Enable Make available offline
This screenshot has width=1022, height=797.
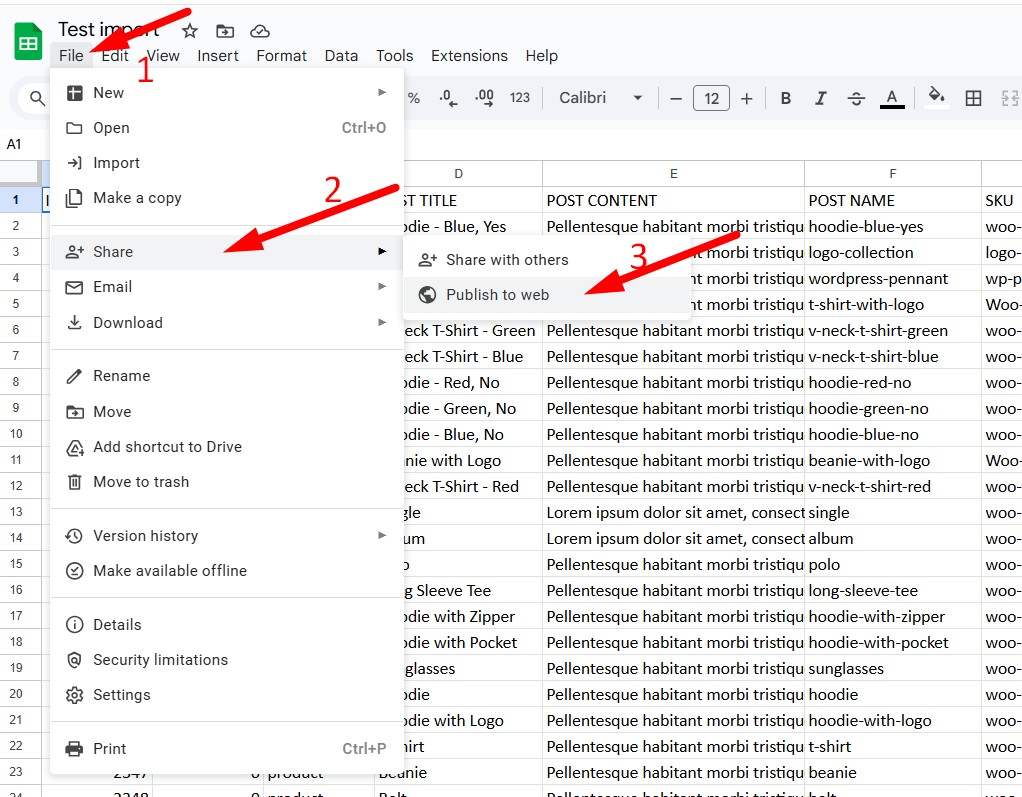click(169, 571)
